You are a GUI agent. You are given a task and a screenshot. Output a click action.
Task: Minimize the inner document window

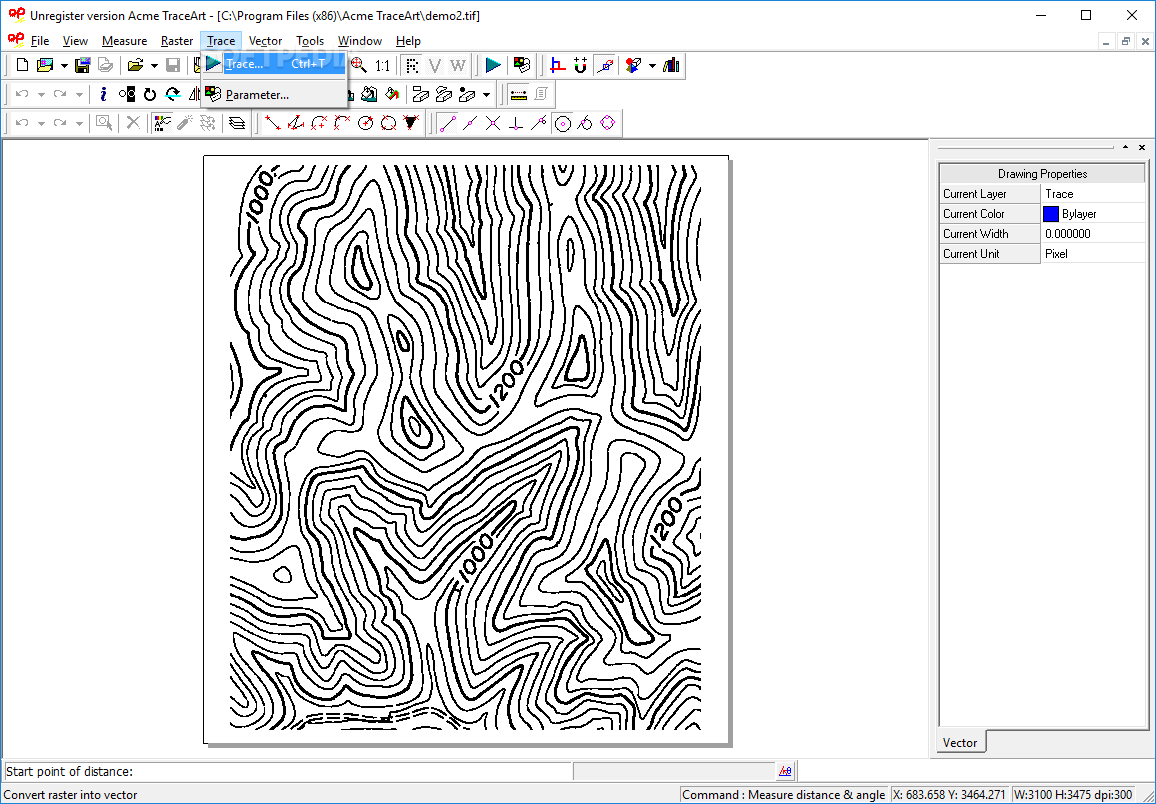click(x=1106, y=41)
